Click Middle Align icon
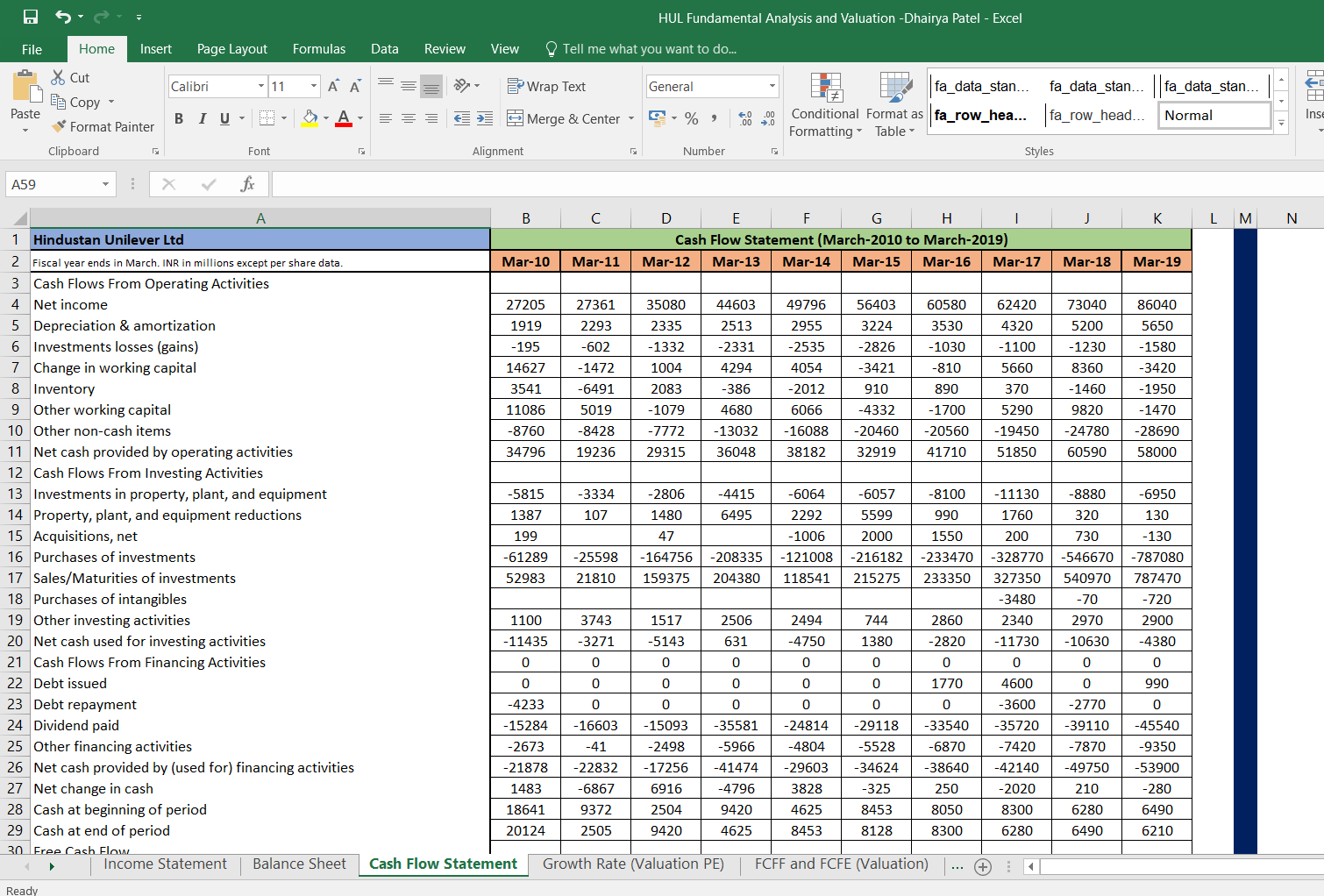1324x896 pixels. (409, 85)
